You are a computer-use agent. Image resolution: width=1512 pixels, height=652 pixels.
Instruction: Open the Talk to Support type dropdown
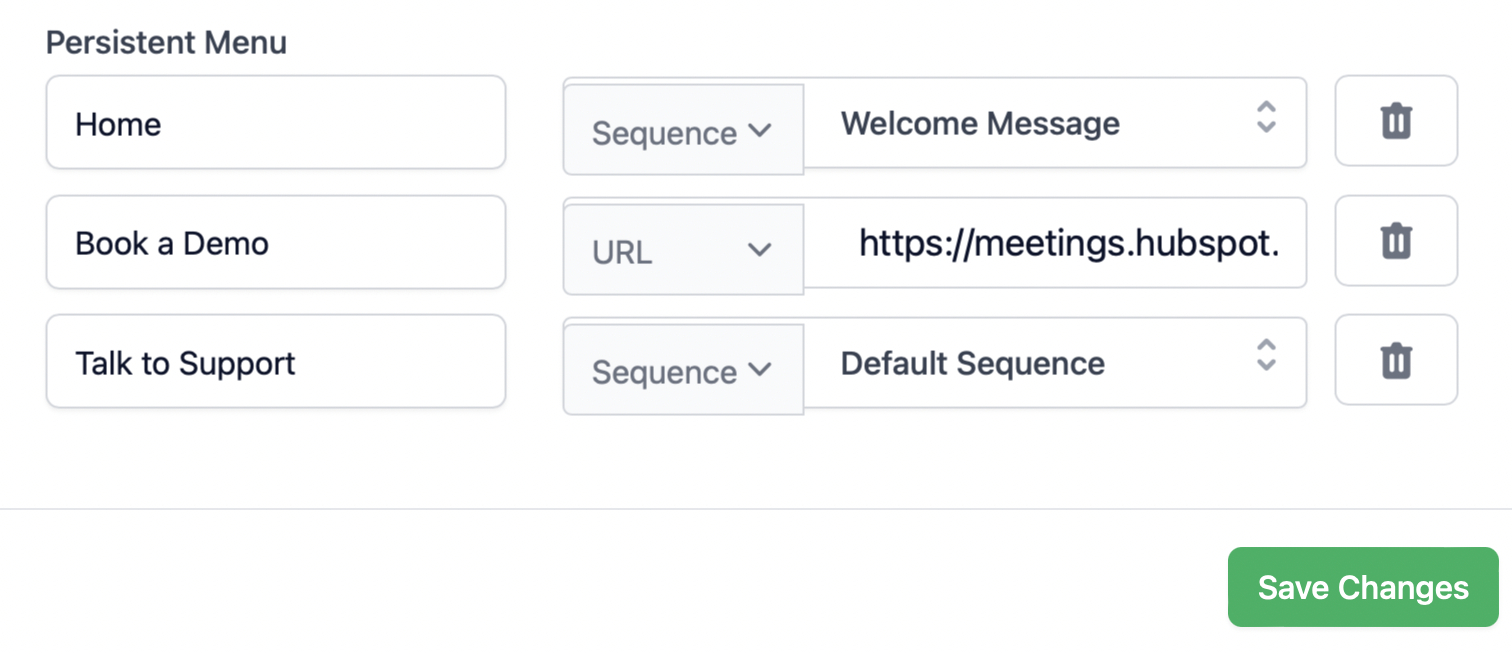pos(683,370)
